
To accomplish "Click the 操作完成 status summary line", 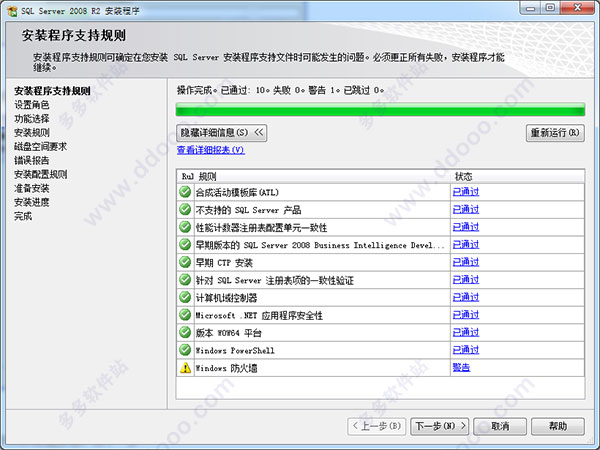I will [x=280, y=90].
